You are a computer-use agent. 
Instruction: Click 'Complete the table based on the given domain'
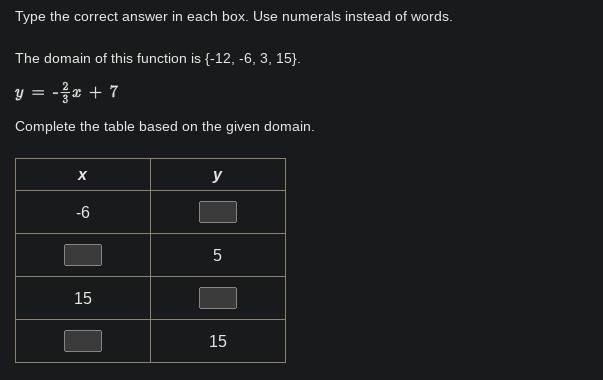coord(165,127)
